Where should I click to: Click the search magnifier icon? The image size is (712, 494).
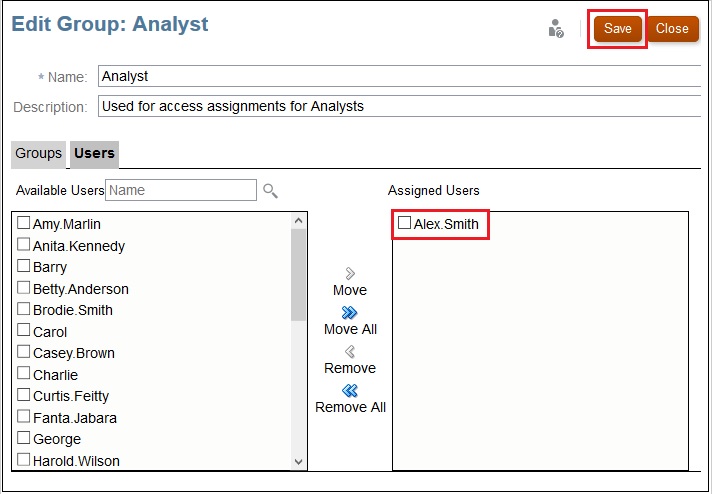[x=270, y=191]
